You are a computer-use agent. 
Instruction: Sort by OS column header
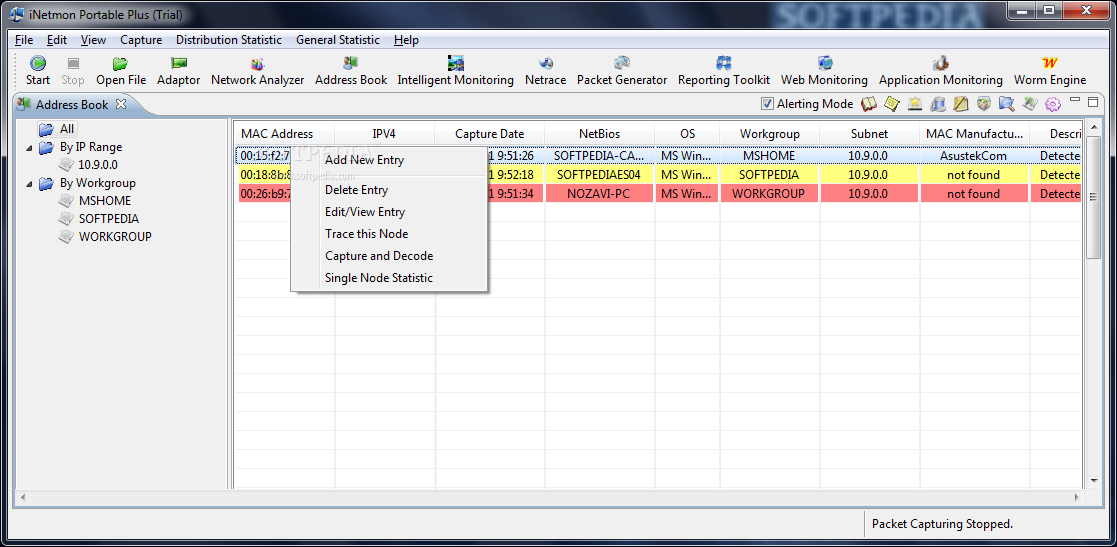point(687,134)
